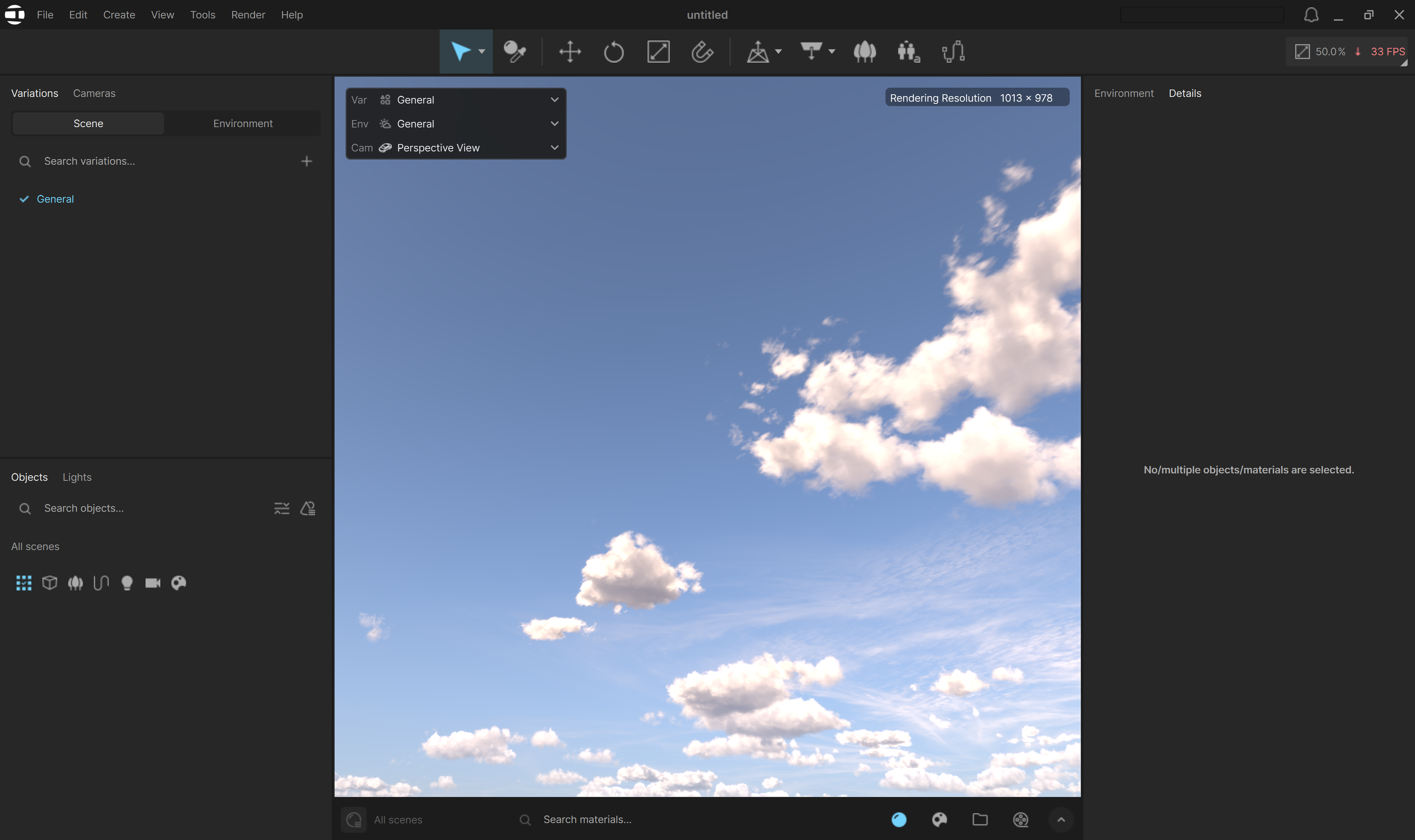1415x840 pixels.
Task: Add a new variation with plus
Action: [x=306, y=161]
